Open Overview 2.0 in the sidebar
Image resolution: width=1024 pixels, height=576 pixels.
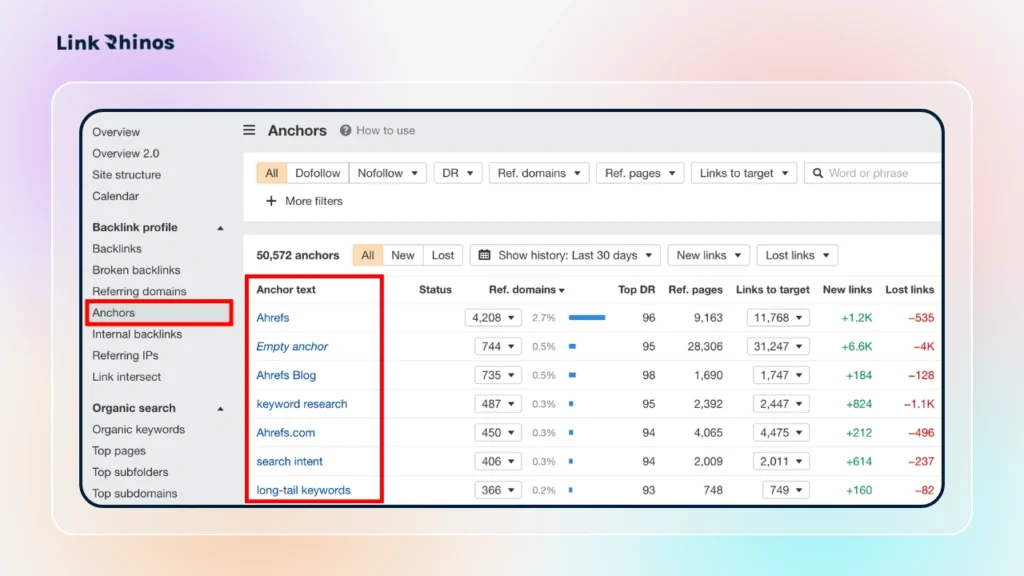[x=125, y=153]
